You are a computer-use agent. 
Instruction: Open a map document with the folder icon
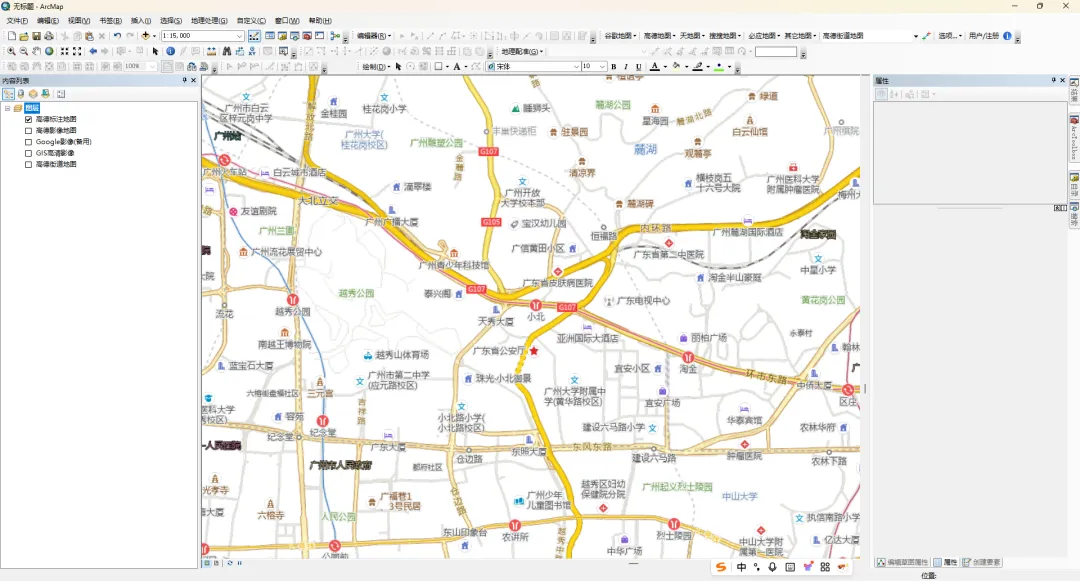pos(24,36)
